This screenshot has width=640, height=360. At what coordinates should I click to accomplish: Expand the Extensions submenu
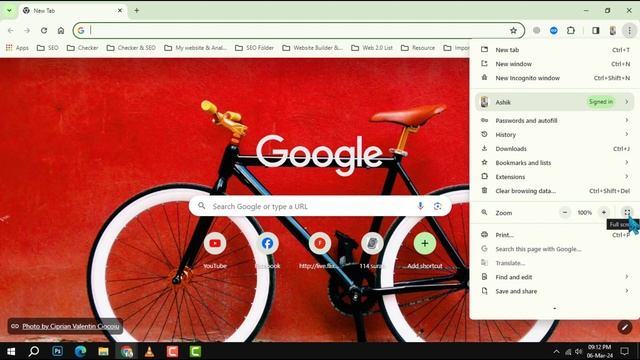pyautogui.click(x=555, y=177)
